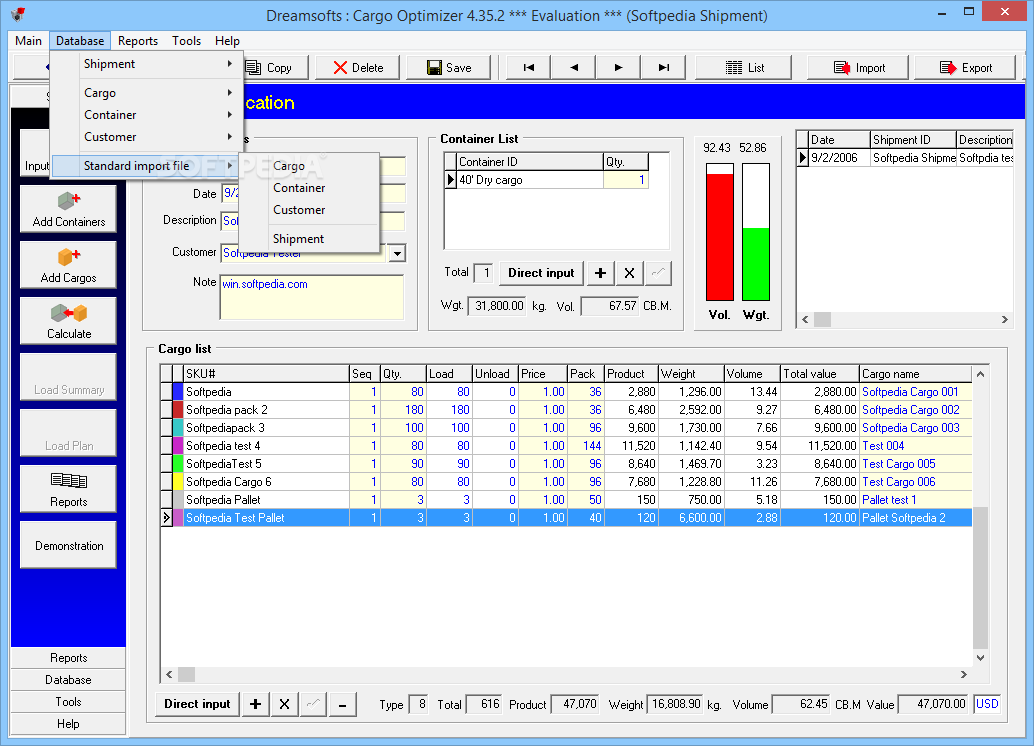
Task: Expand the Container submenu in Database menu
Action: (x=146, y=115)
